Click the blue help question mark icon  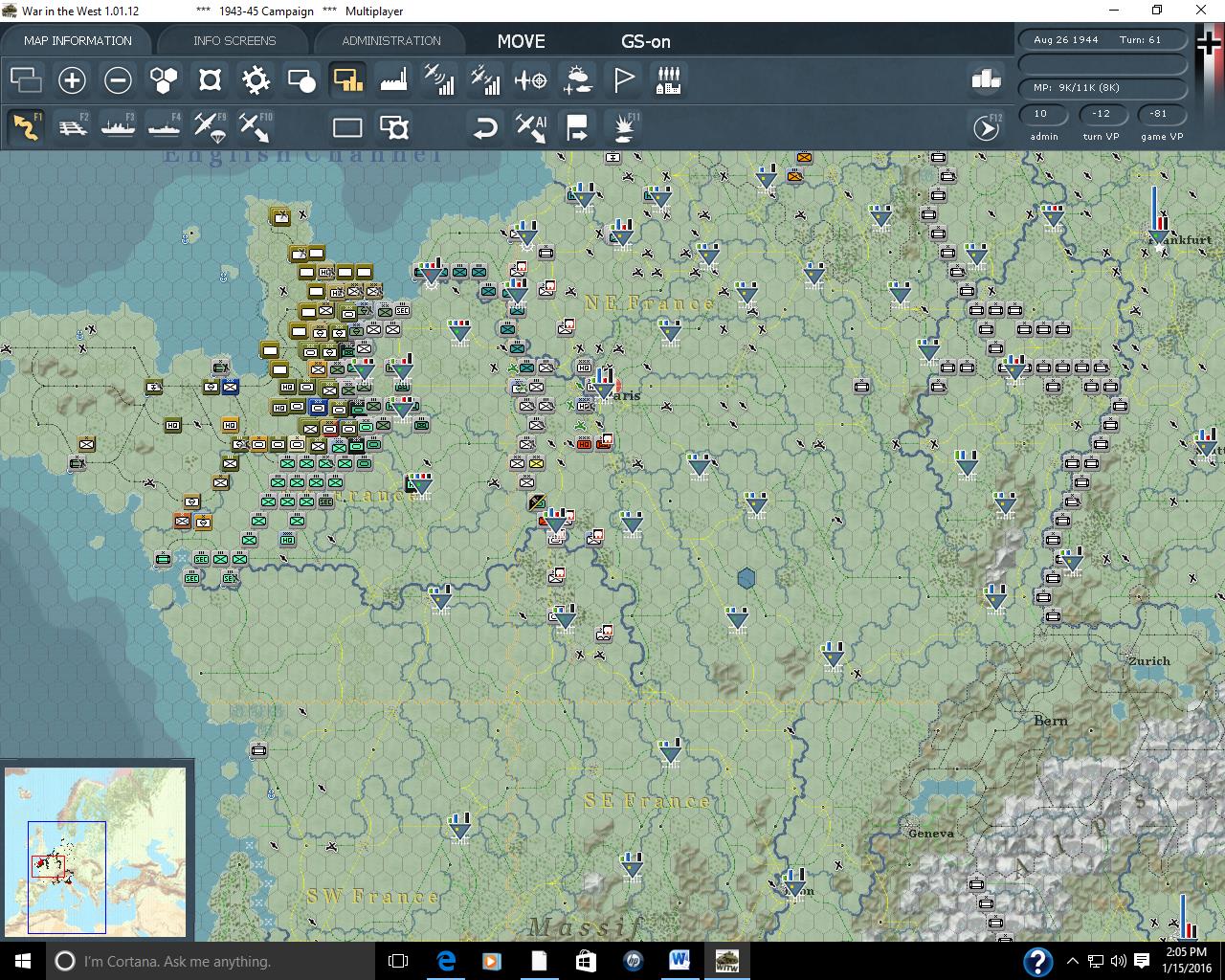(x=1038, y=961)
